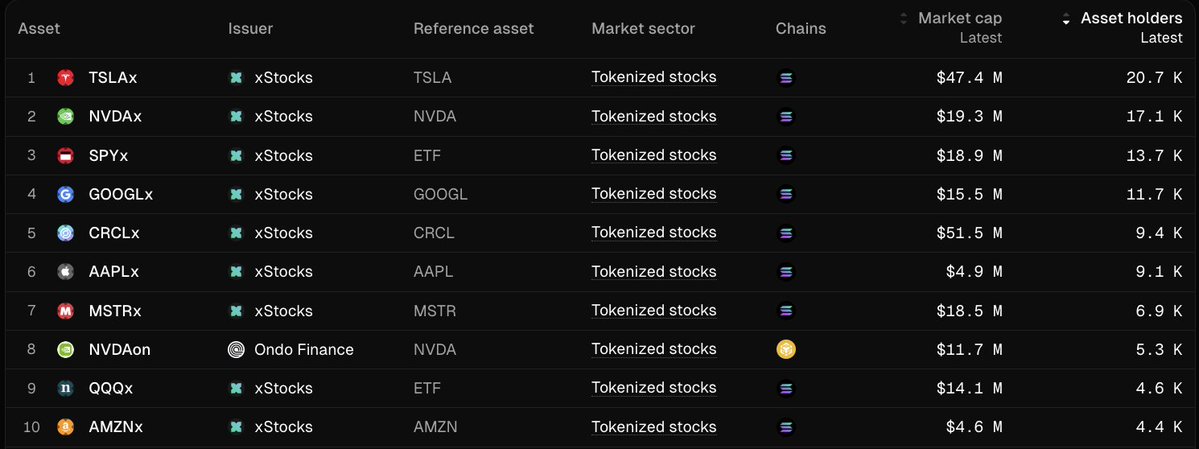Click the Chains column header

pyautogui.click(x=800, y=28)
